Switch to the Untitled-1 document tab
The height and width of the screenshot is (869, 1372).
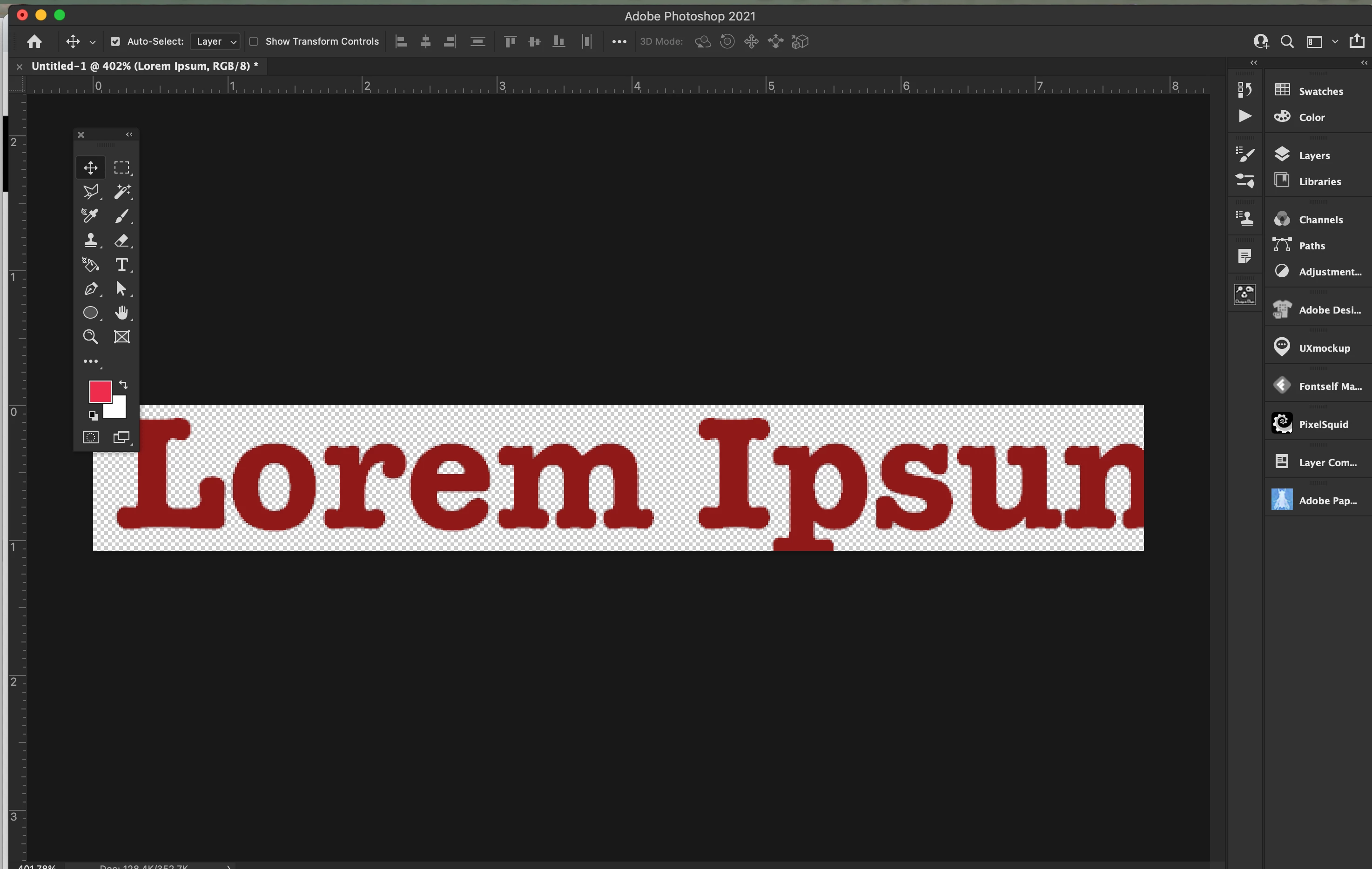click(x=145, y=66)
